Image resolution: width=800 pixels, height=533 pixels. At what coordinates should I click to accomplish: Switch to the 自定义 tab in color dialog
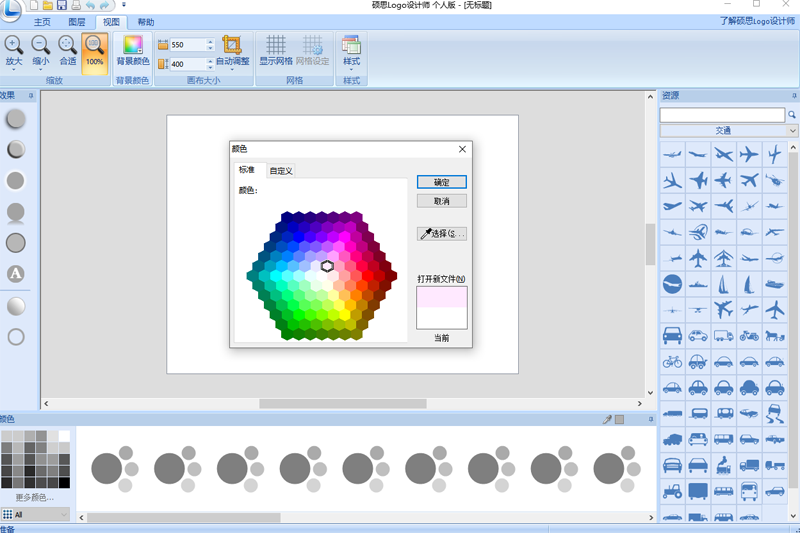click(281, 171)
